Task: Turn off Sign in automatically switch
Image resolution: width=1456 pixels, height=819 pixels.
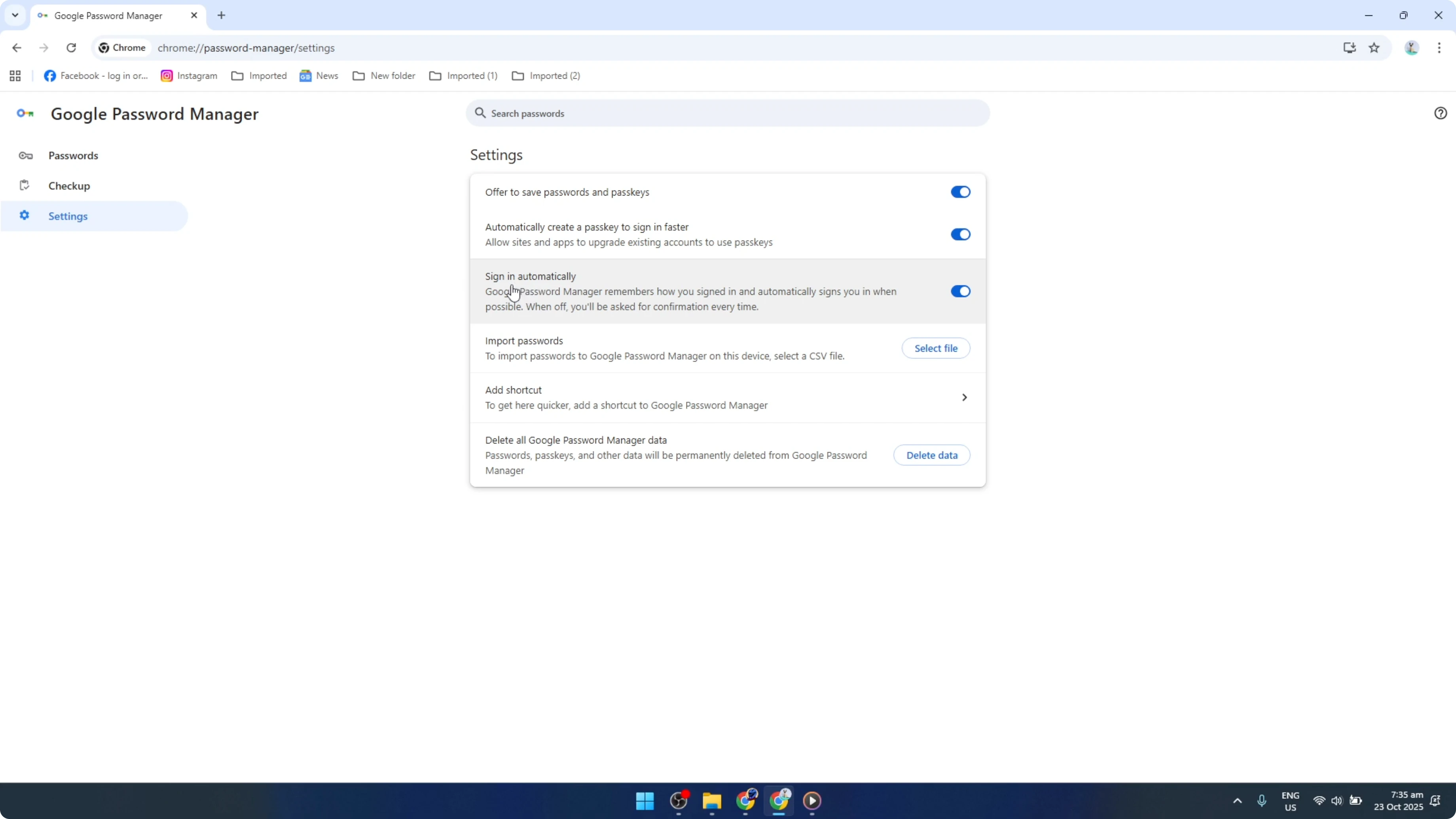Action: tap(960, 291)
